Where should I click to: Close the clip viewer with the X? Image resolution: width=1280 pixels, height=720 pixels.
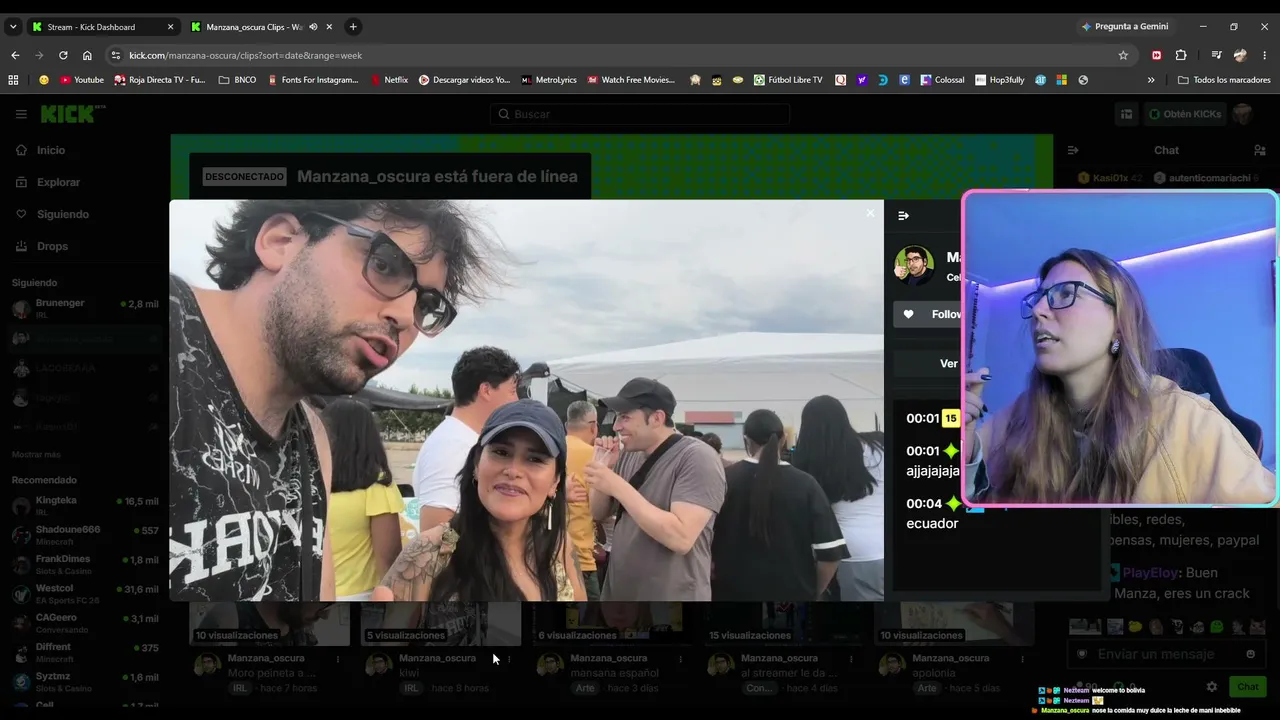click(x=870, y=213)
